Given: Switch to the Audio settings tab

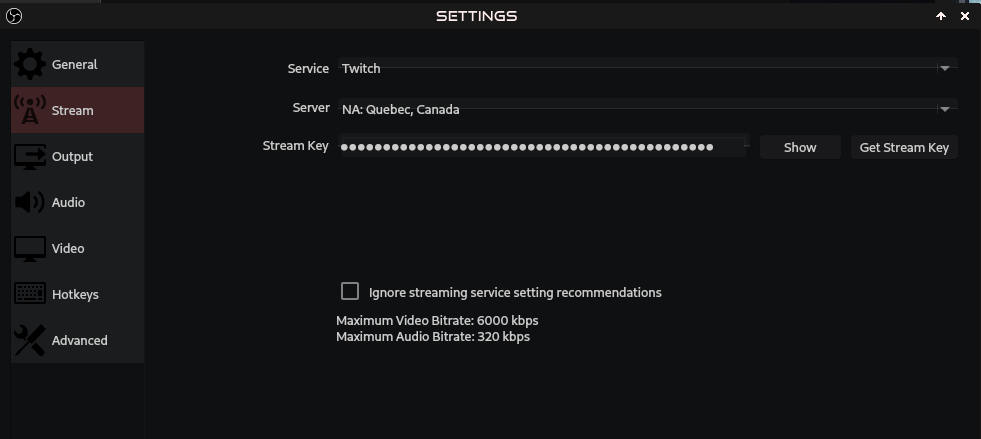Looking at the screenshot, I should tap(78, 203).
